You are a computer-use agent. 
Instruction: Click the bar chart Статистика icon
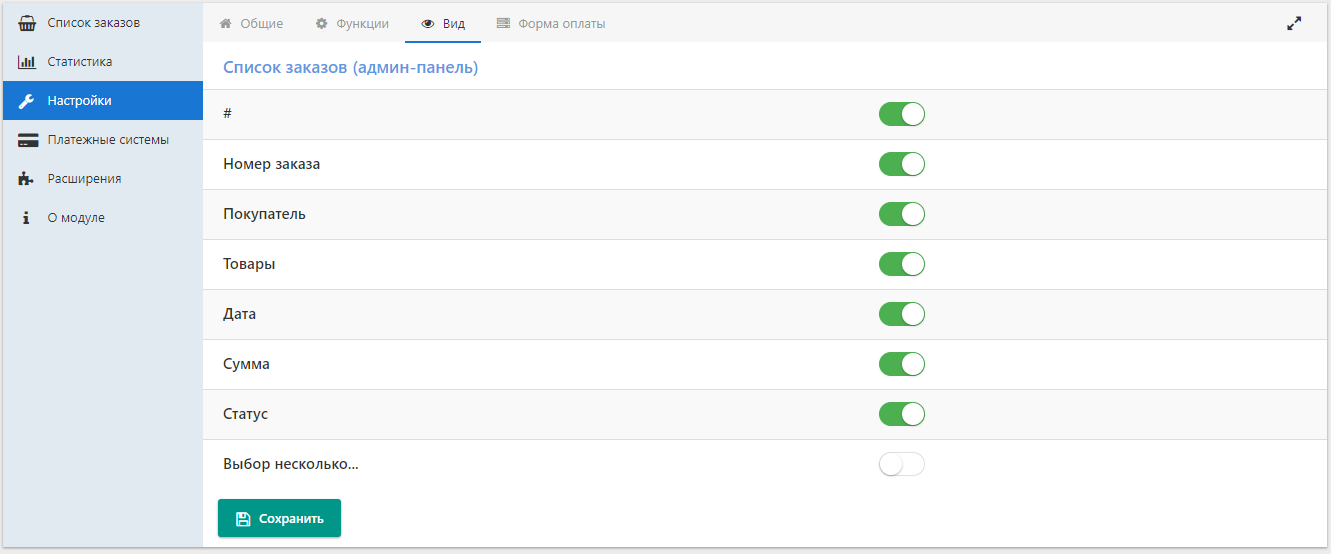[27, 62]
